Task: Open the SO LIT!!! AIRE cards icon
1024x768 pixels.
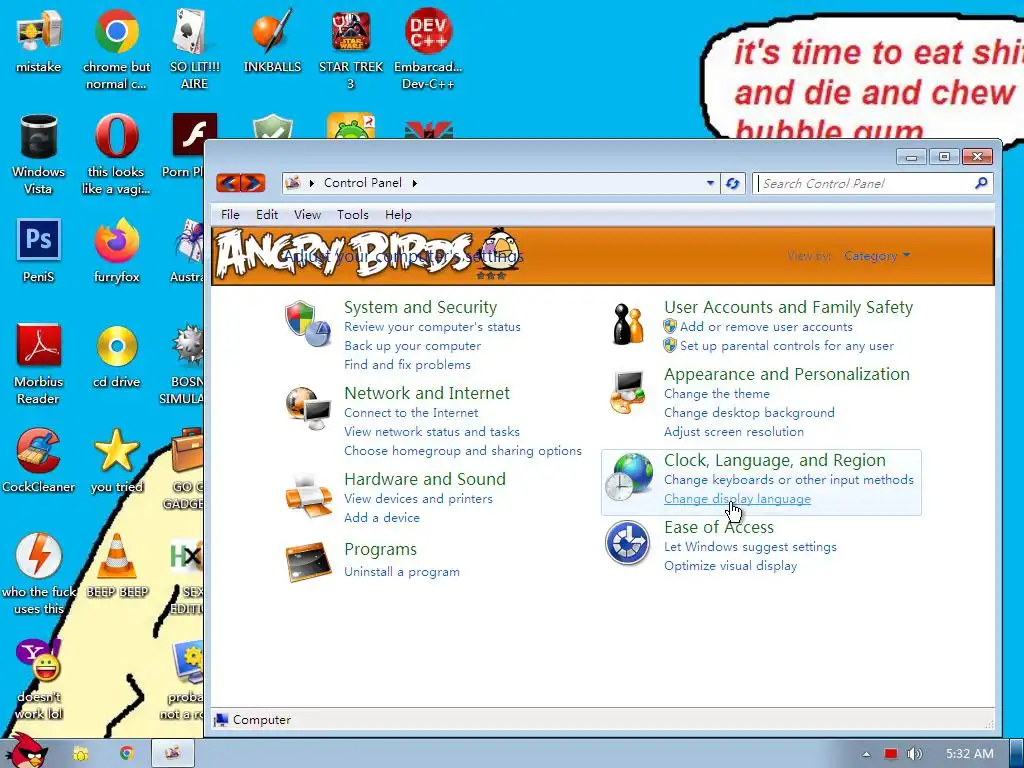Action: (194, 49)
